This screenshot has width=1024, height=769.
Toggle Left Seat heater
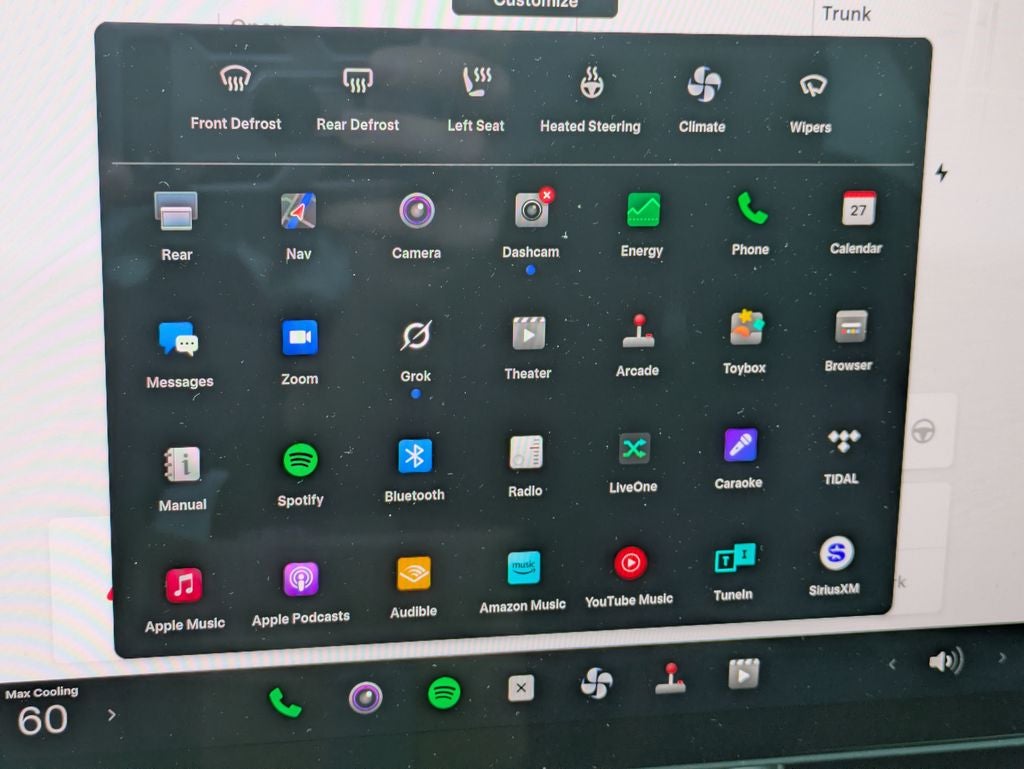coord(476,99)
